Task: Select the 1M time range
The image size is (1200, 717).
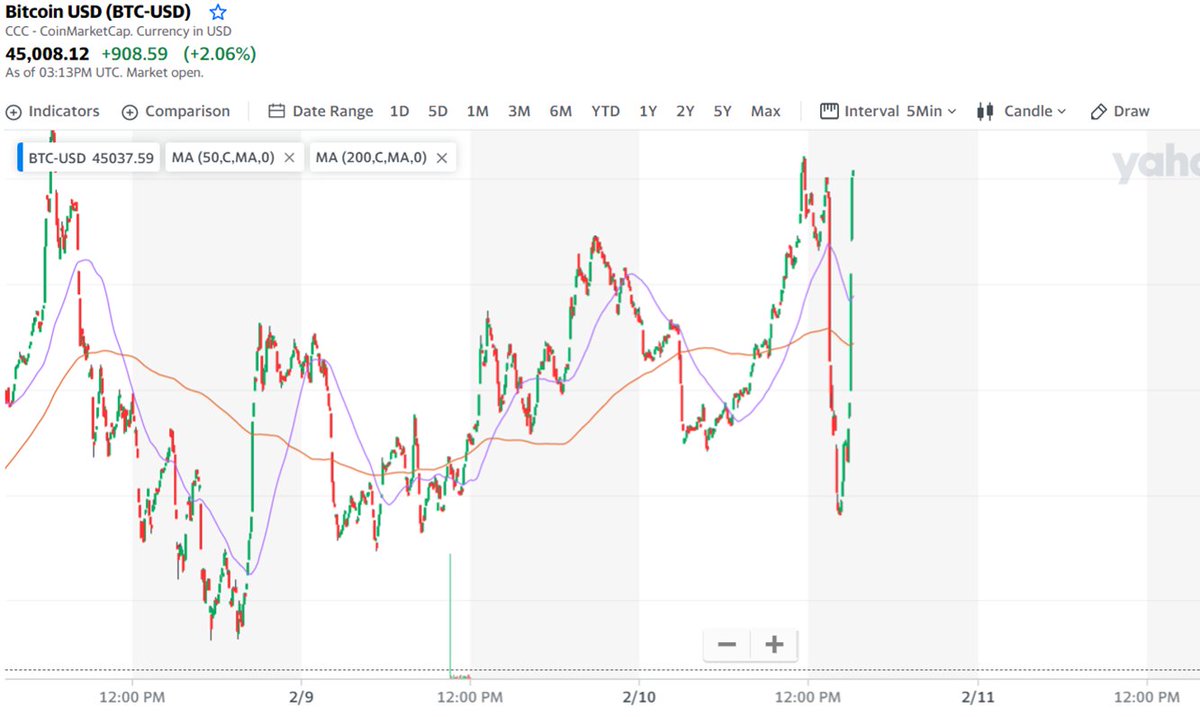Action: 477,111
